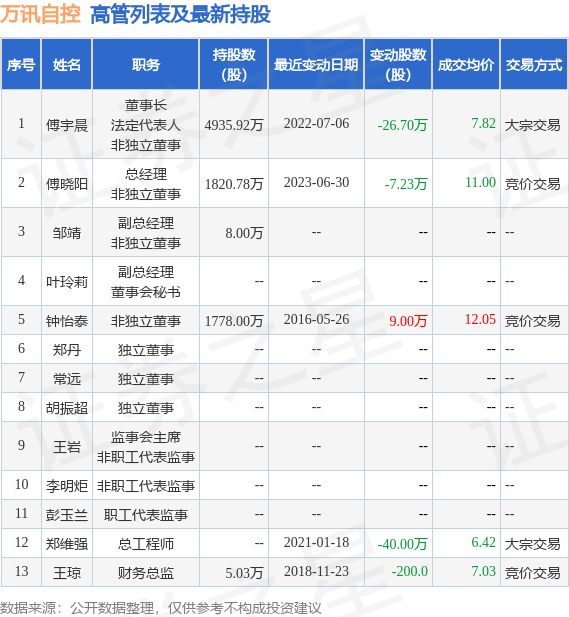The width and height of the screenshot is (569, 617).
Task: Click the name 钟怡泰
Action: click(x=67, y=321)
